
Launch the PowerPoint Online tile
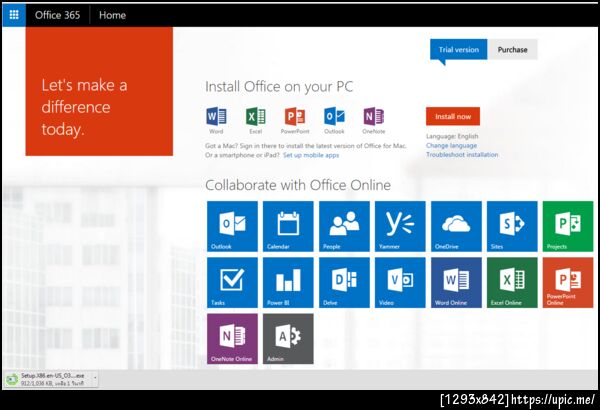568,283
